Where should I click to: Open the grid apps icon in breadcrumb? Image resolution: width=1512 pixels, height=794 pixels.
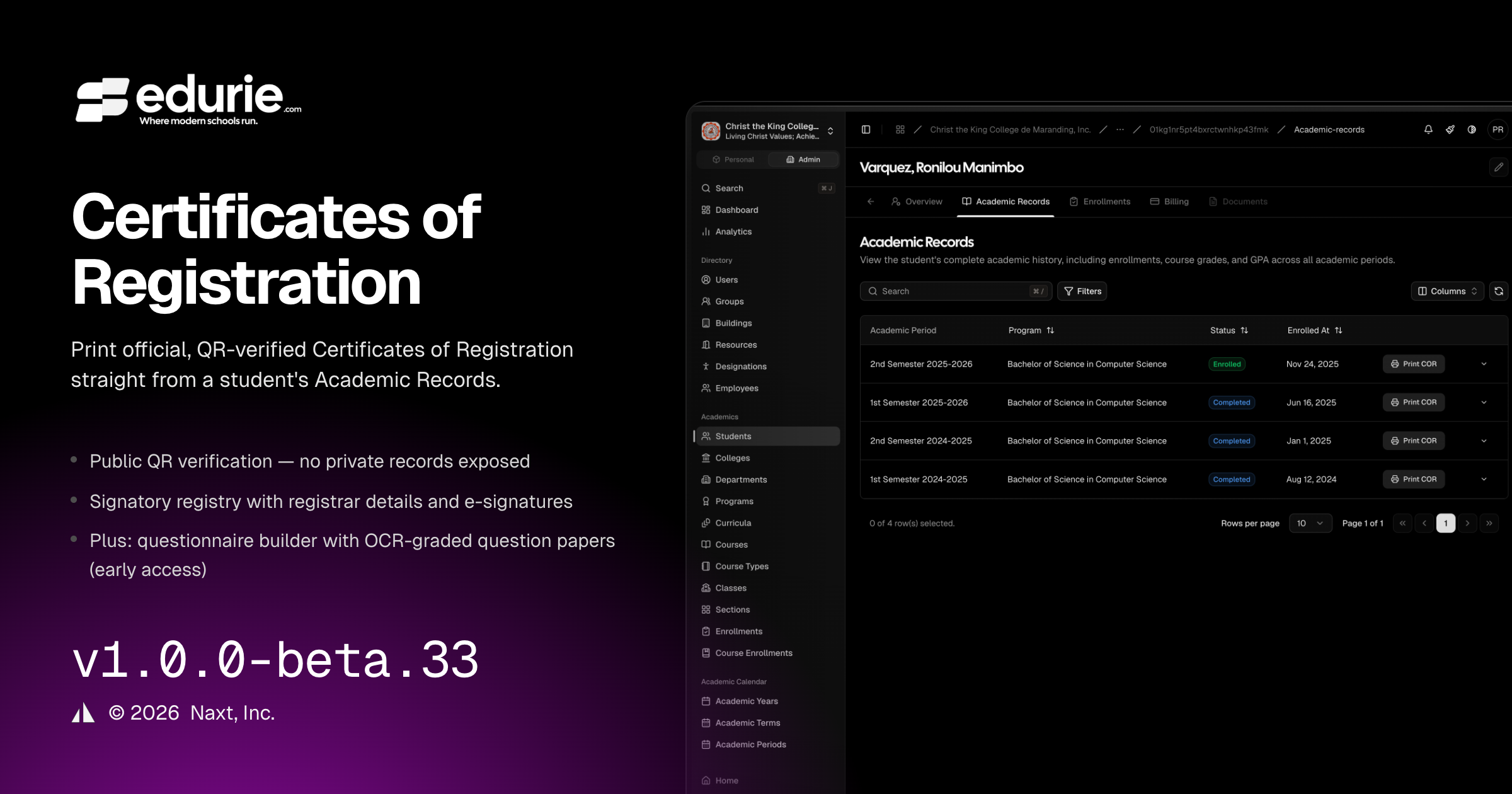900,130
